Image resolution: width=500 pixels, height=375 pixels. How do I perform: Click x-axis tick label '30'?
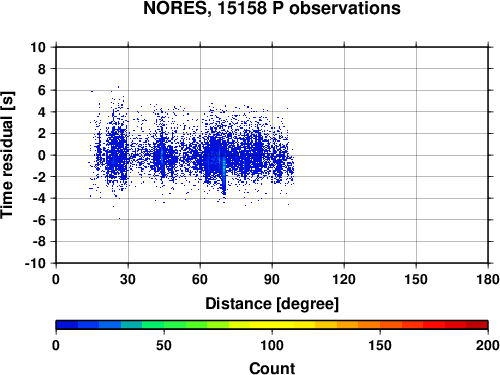128,279
